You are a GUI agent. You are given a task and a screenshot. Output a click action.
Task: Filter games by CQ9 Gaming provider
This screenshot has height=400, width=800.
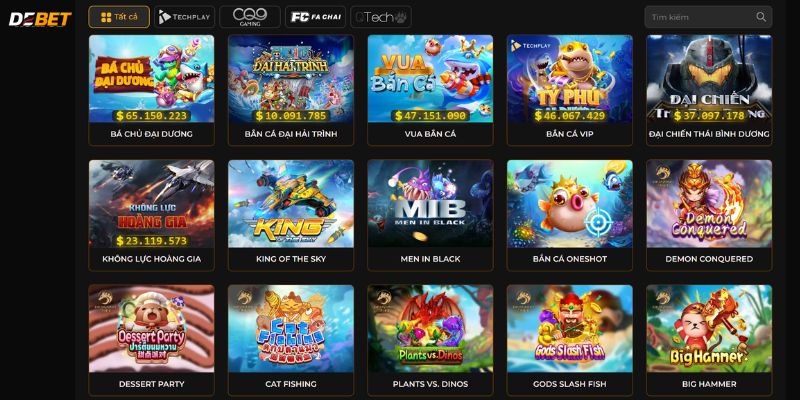249,17
